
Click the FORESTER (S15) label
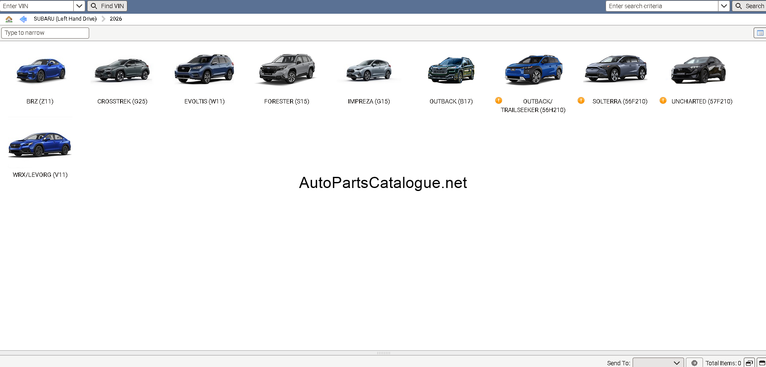point(287,102)
